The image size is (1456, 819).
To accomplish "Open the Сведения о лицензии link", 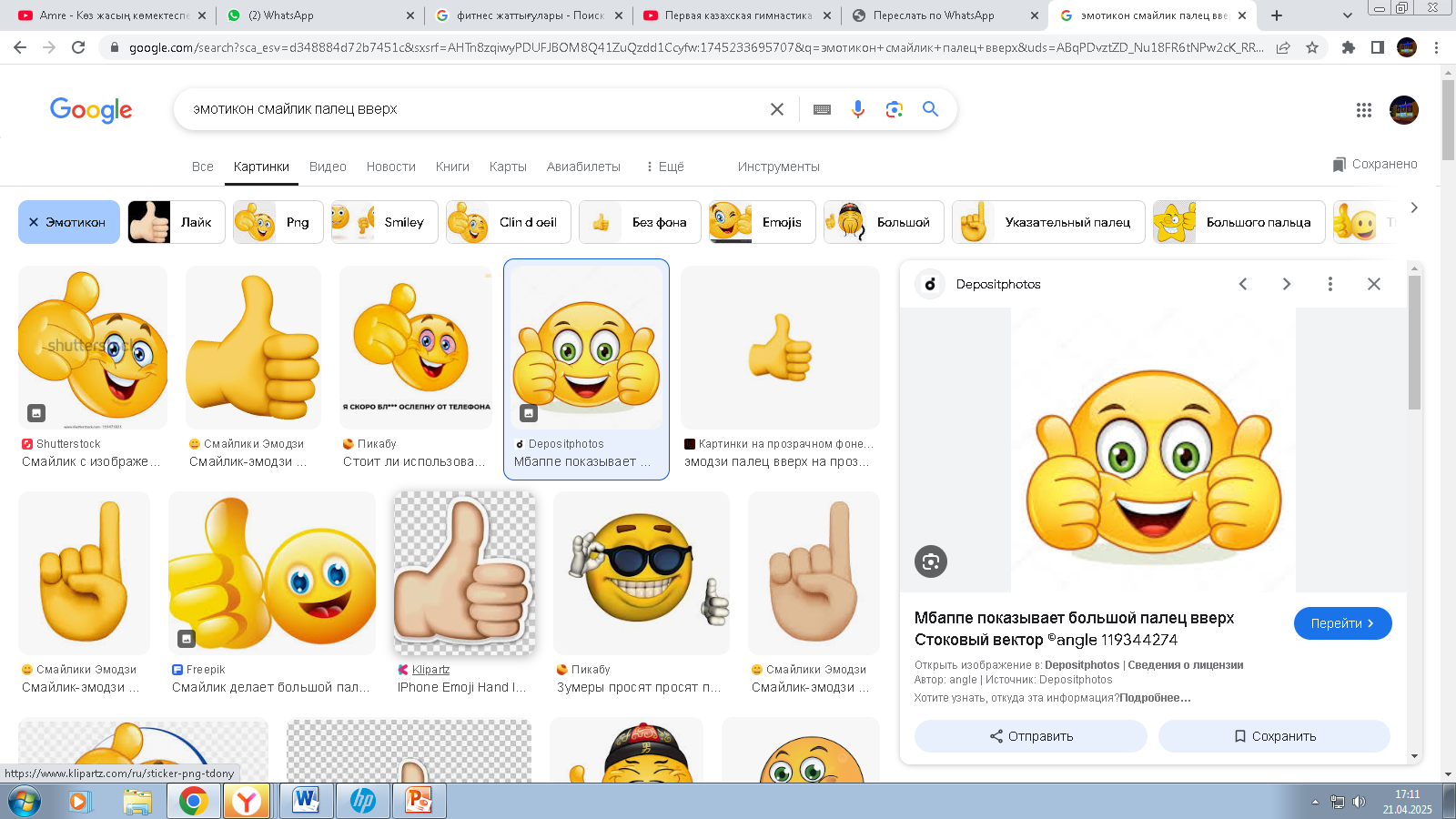I will (1186, 665).
